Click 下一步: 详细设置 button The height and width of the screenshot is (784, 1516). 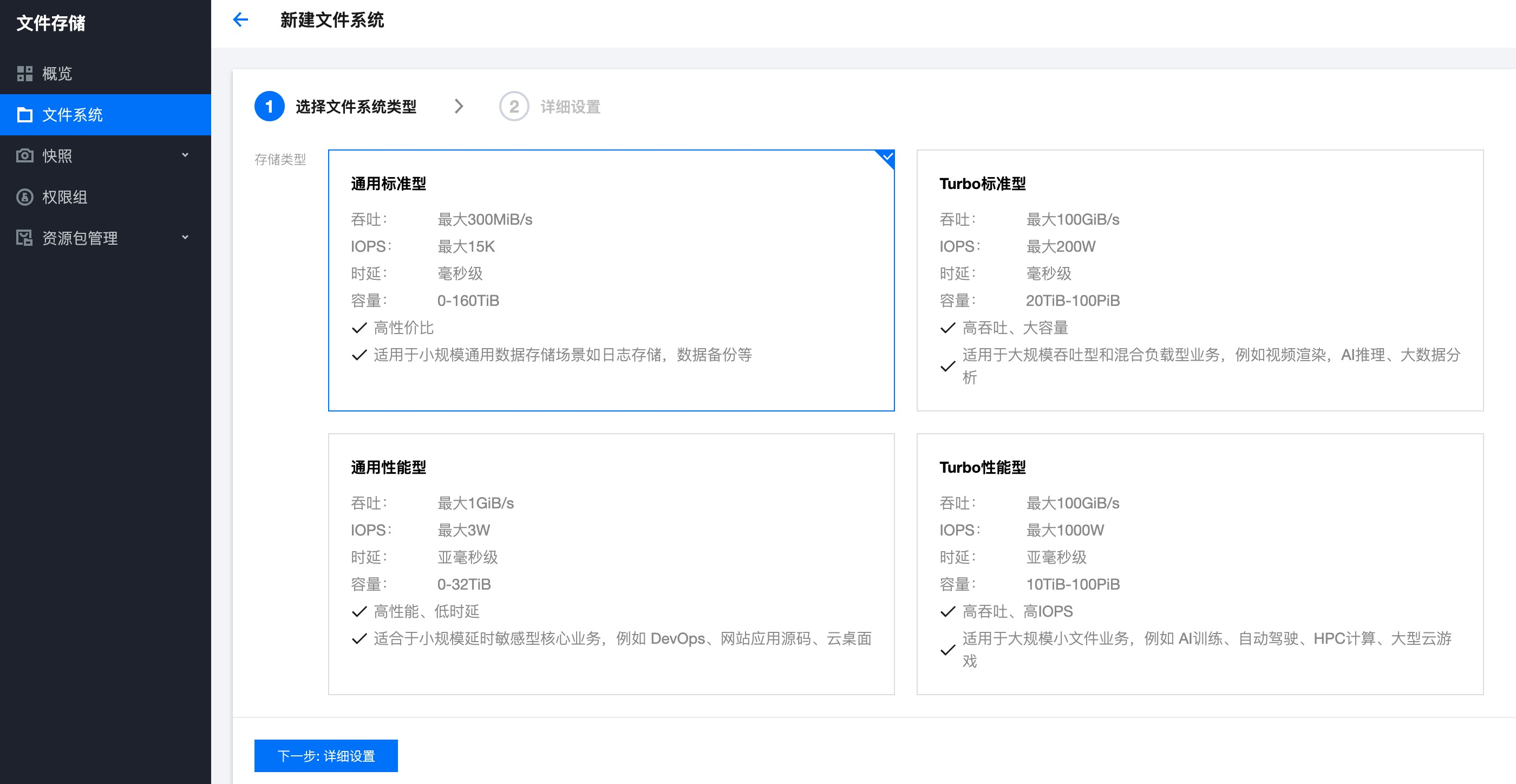pyautogui.click(x=326, y=756)
